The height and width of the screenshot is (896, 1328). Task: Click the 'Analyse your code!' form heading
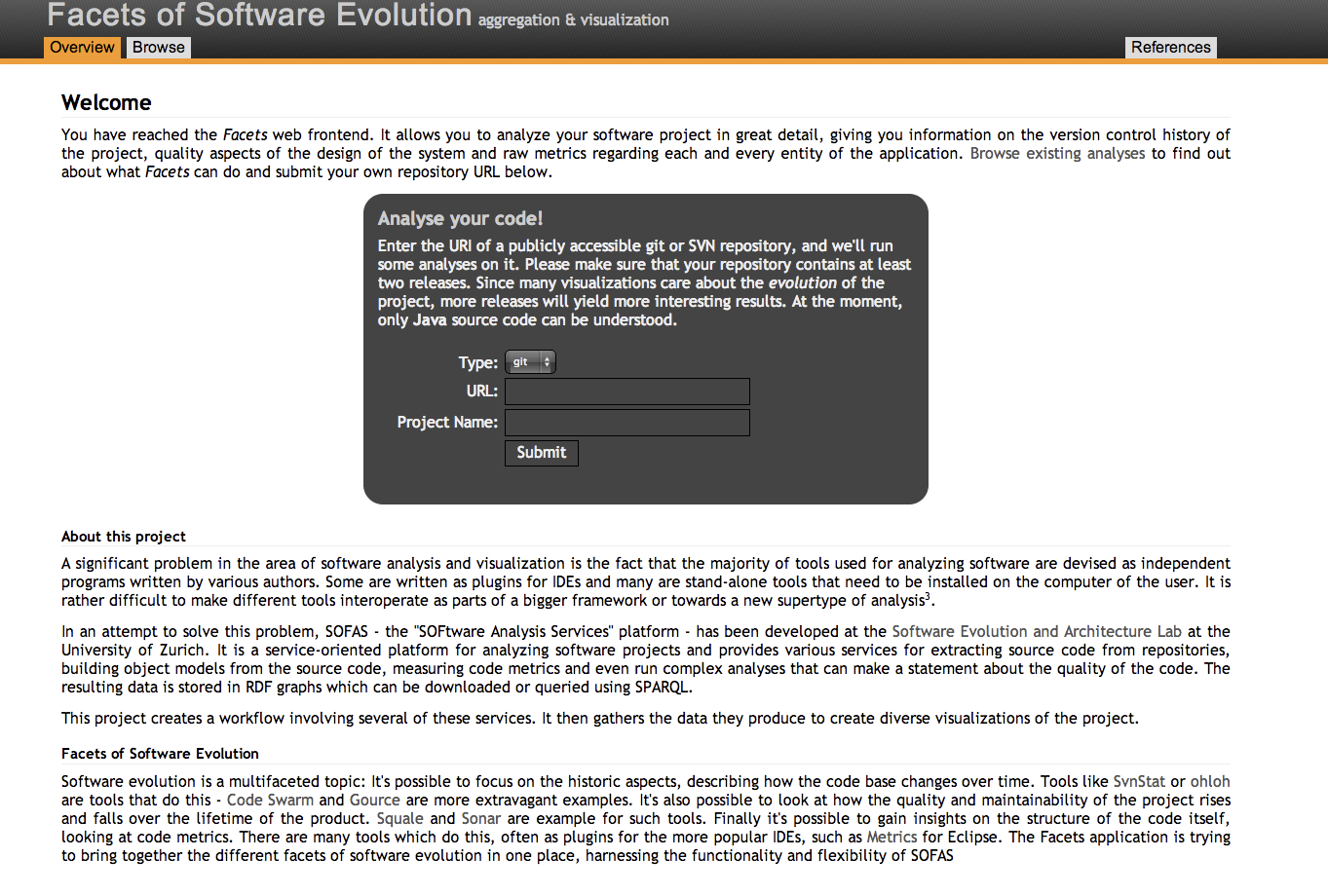click(x=460, y=219)
